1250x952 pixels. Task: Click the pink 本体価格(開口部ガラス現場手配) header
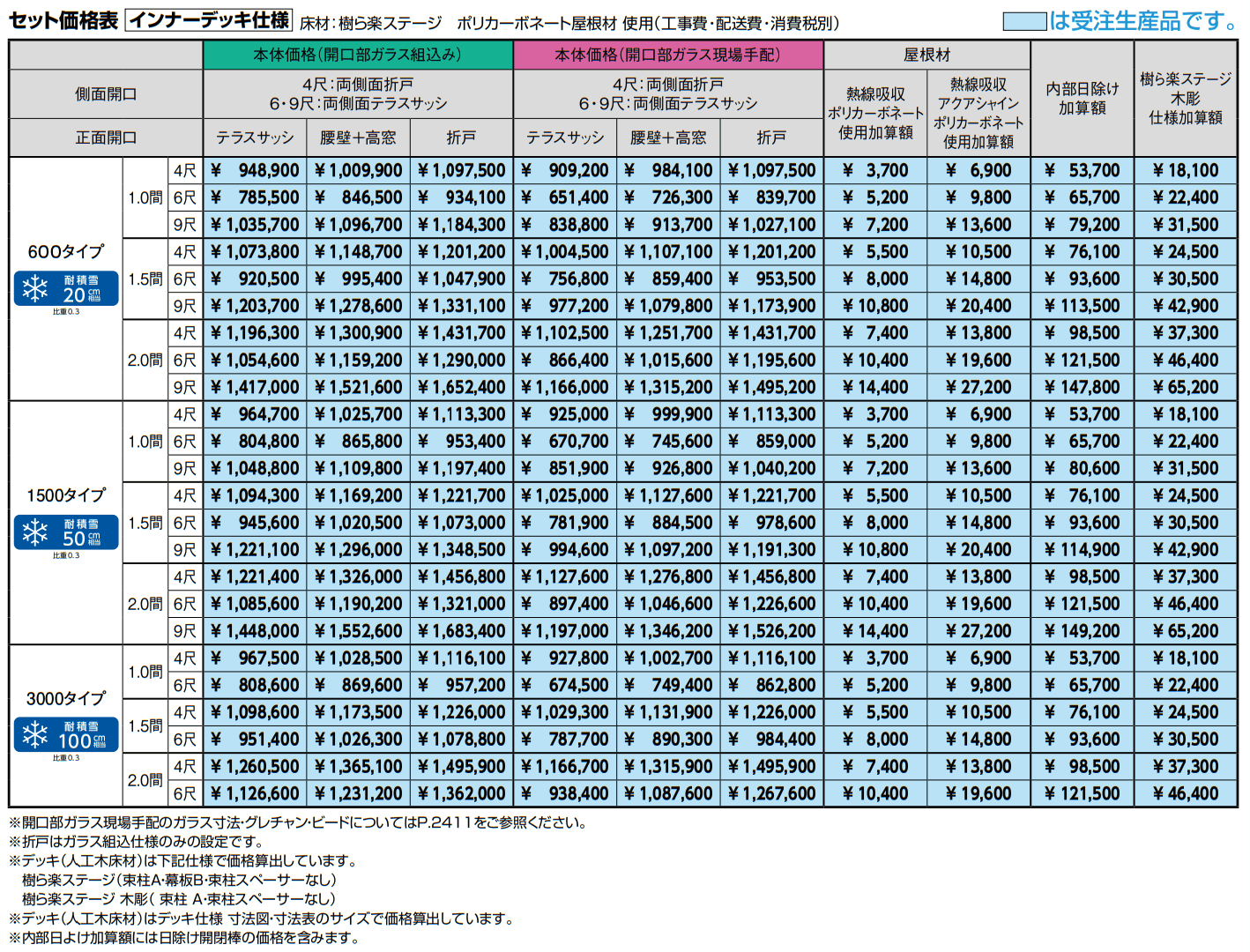pos(668,55)
